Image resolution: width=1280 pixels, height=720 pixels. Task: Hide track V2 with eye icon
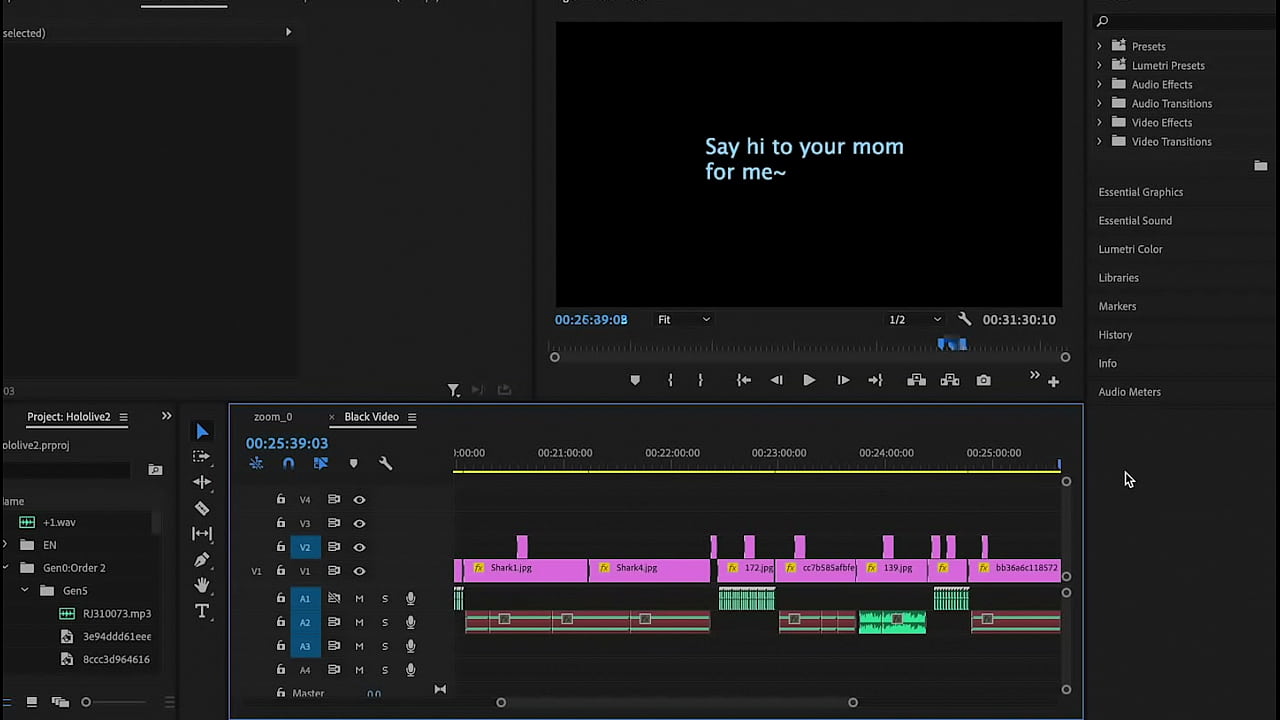tap(359, 547)
